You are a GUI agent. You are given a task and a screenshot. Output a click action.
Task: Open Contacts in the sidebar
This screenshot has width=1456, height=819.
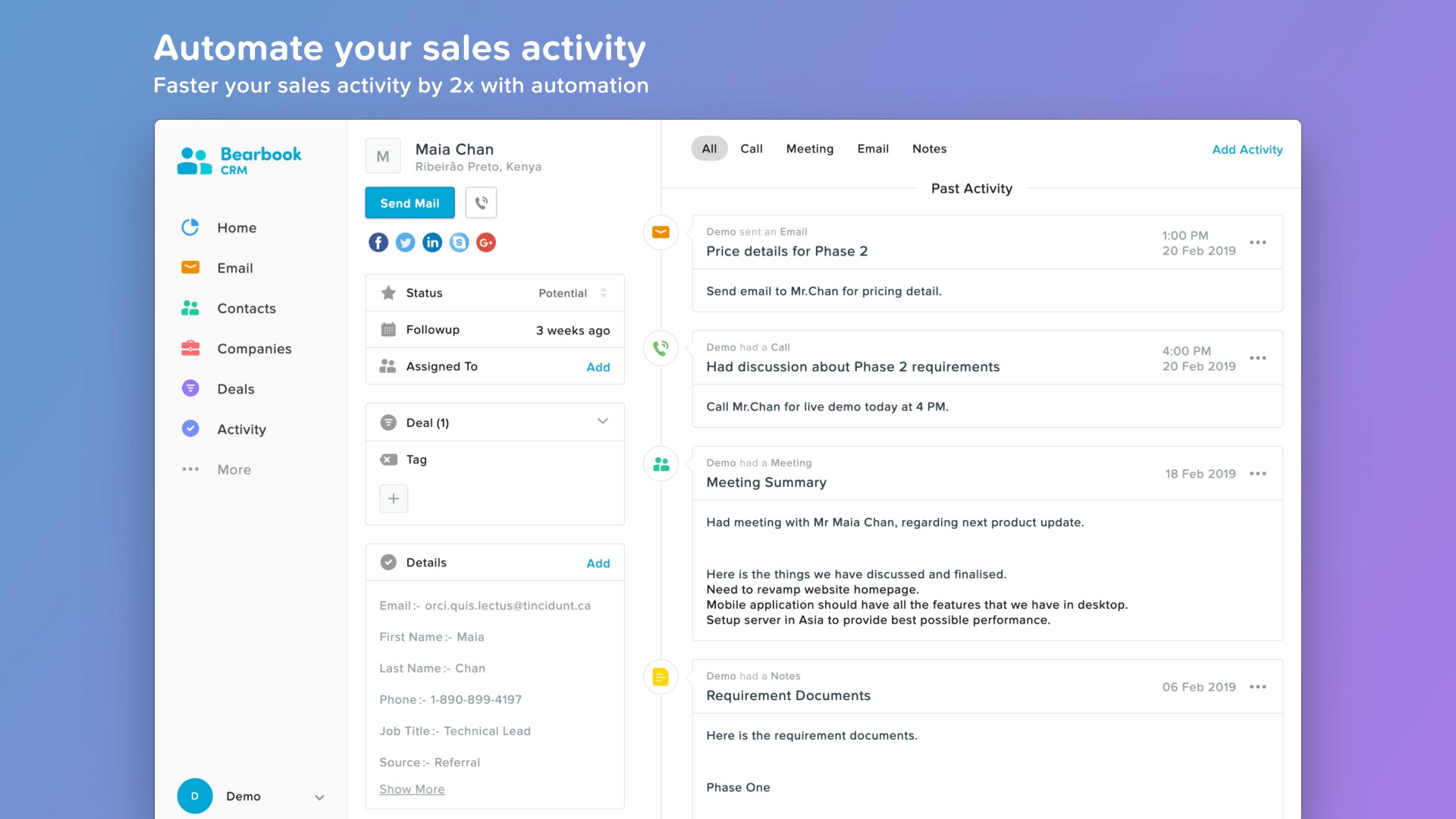[x=246, y=309]
